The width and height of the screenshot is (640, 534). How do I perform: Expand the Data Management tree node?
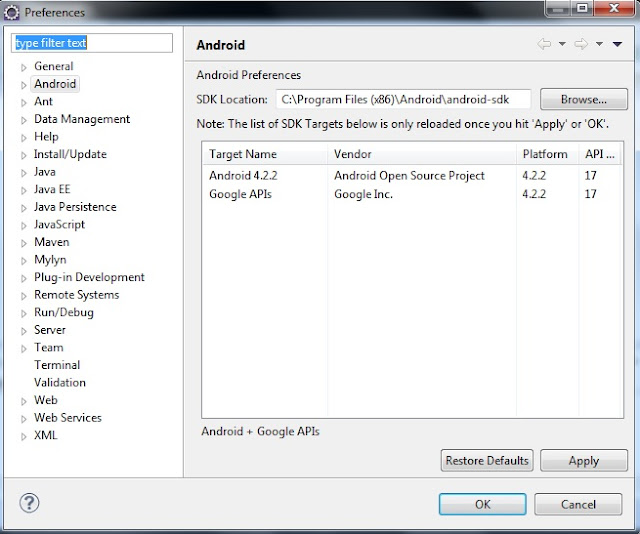(x=24, y=120)
